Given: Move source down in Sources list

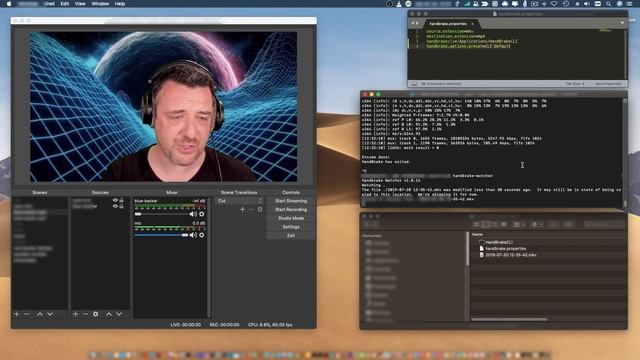Looking at the screenshot, I should point(119,314).
